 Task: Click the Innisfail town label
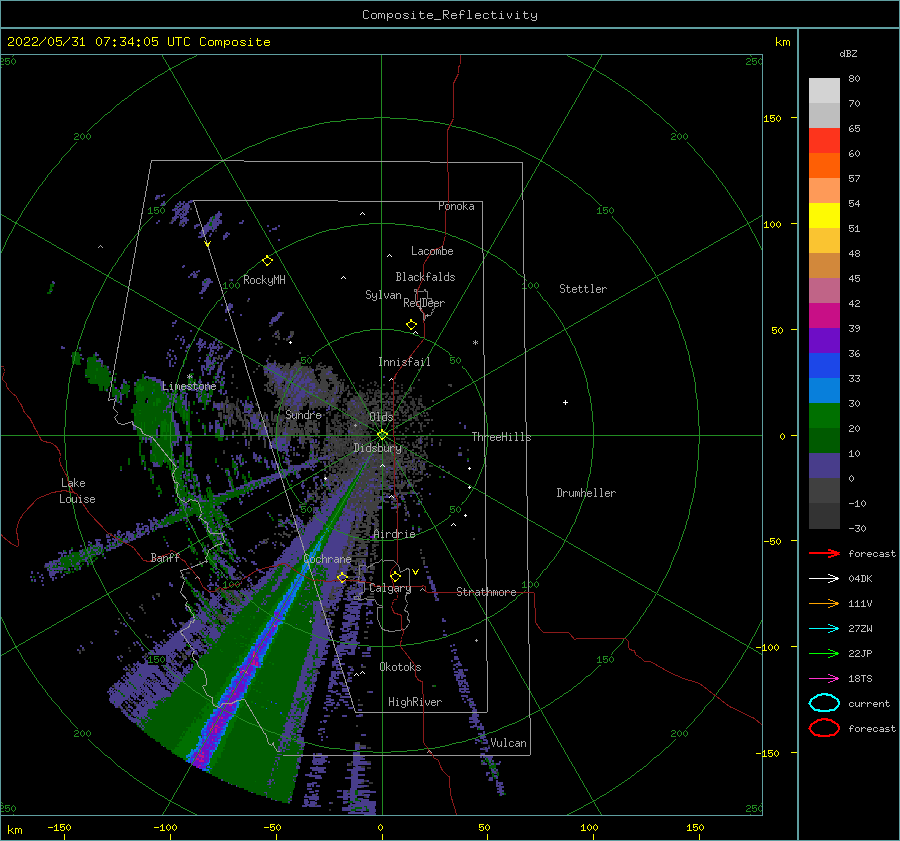[x=404, y=362]
